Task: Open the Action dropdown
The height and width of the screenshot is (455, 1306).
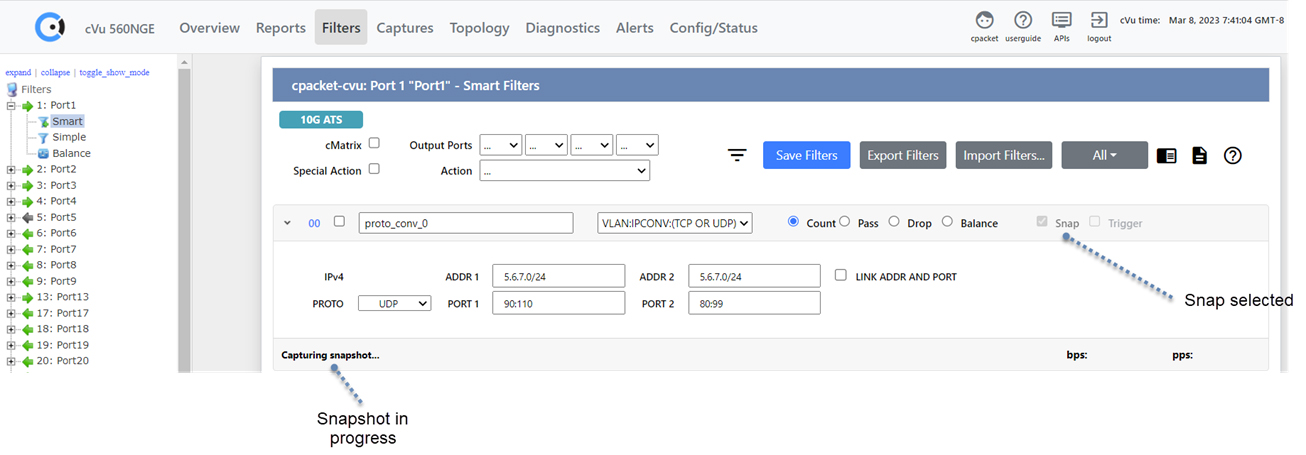Action: coord(565,171)
